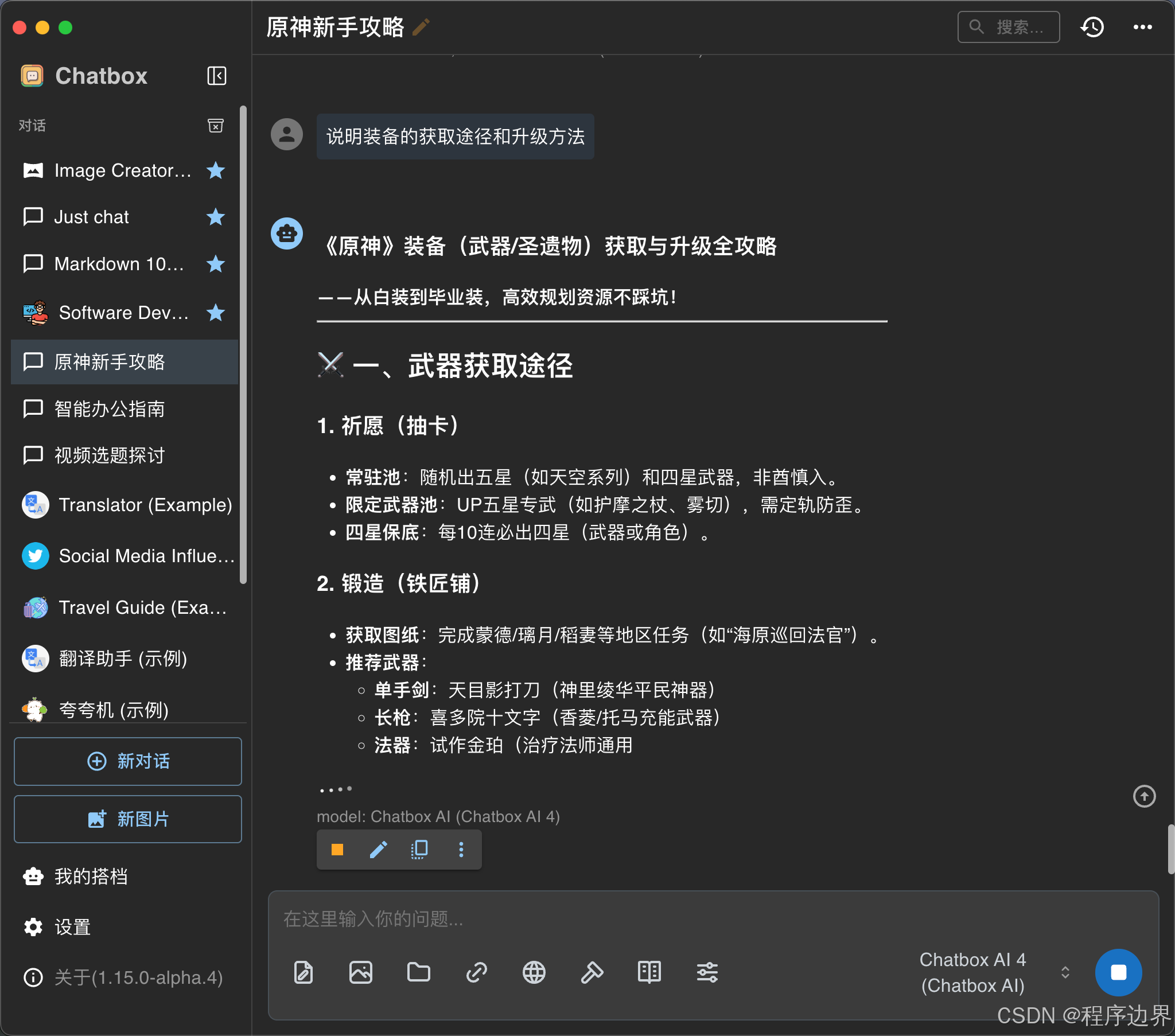
Task: Click the user avatar beside the question
Action: click(287, 135)
